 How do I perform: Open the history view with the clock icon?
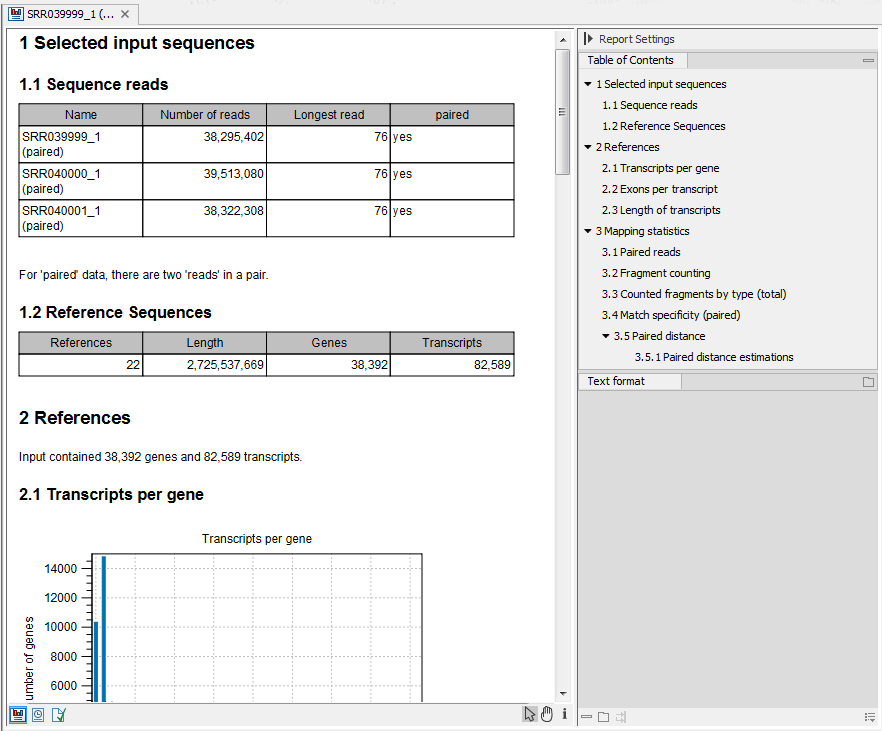point(38,714)
